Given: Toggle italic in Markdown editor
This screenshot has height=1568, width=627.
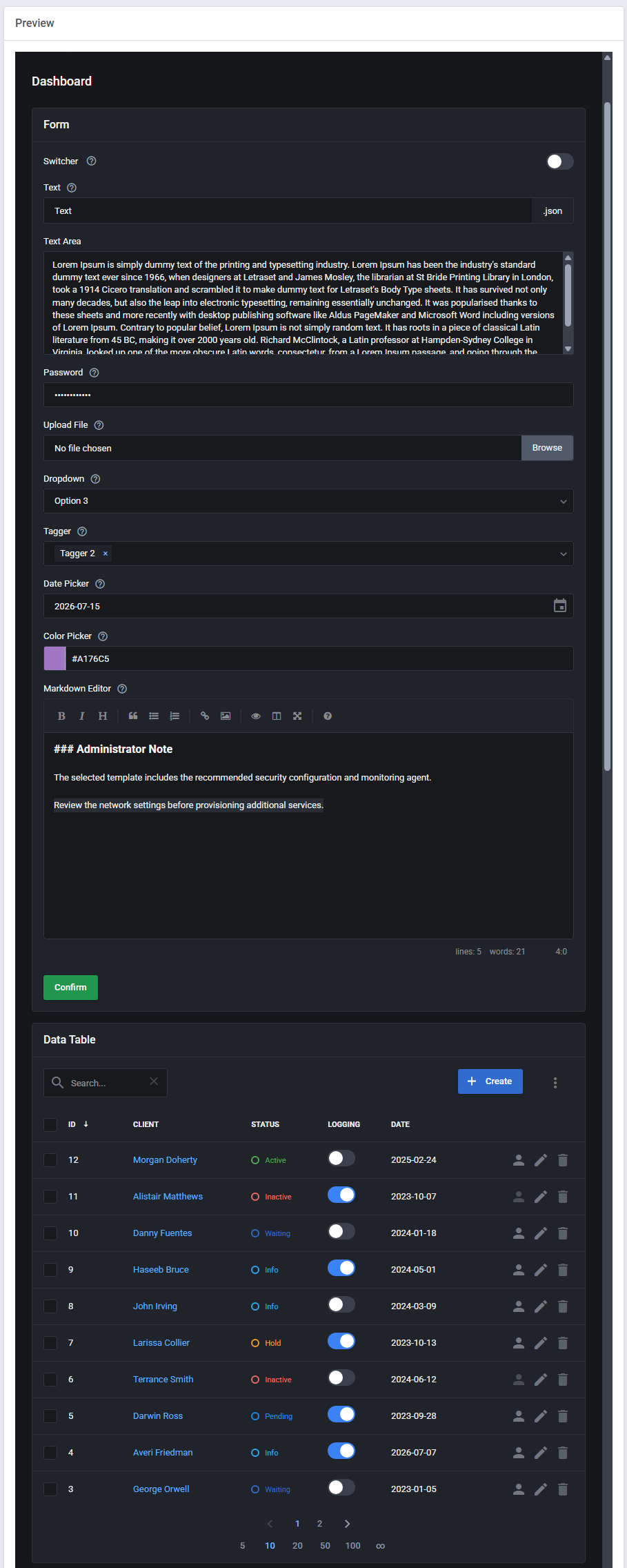Looking at the screenshot, I should 82,716.
